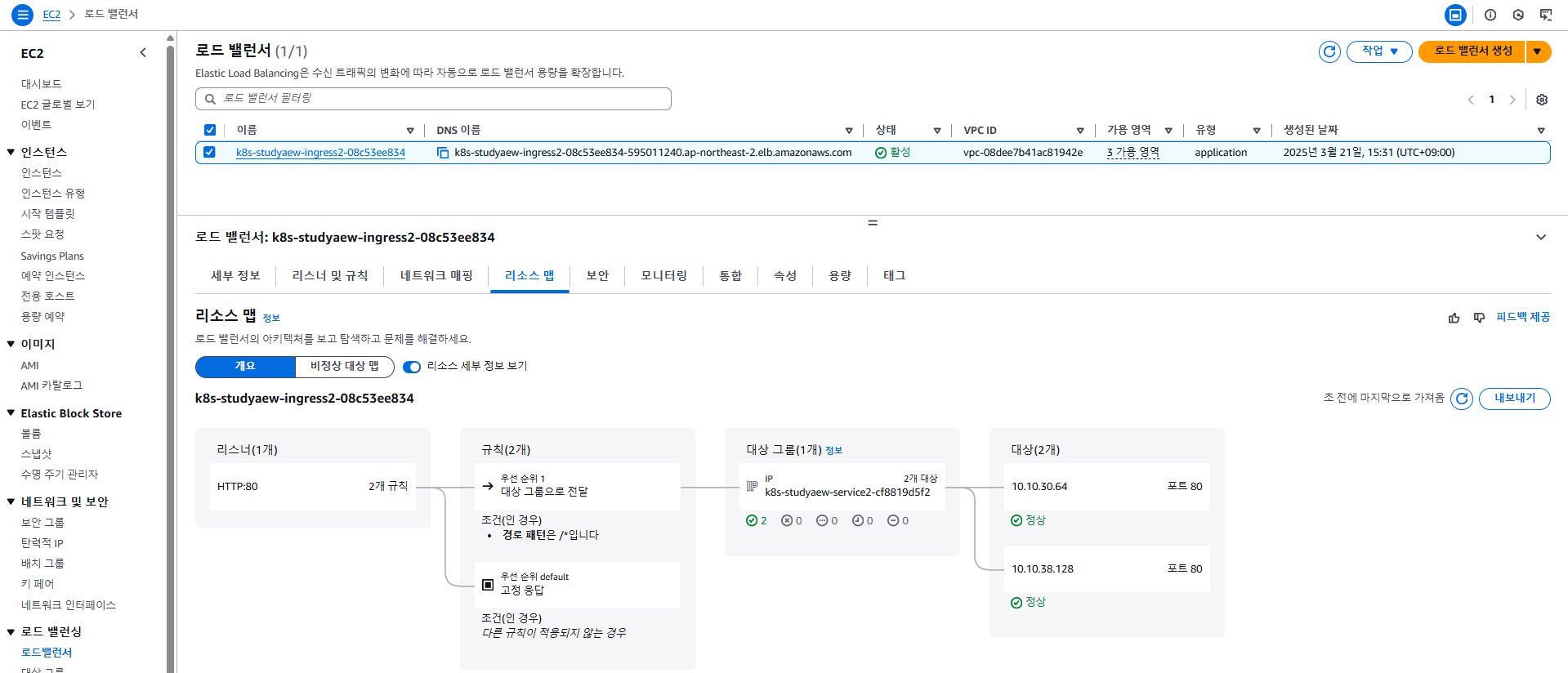Click the 피드백 제공 link

coord(1523,317)
